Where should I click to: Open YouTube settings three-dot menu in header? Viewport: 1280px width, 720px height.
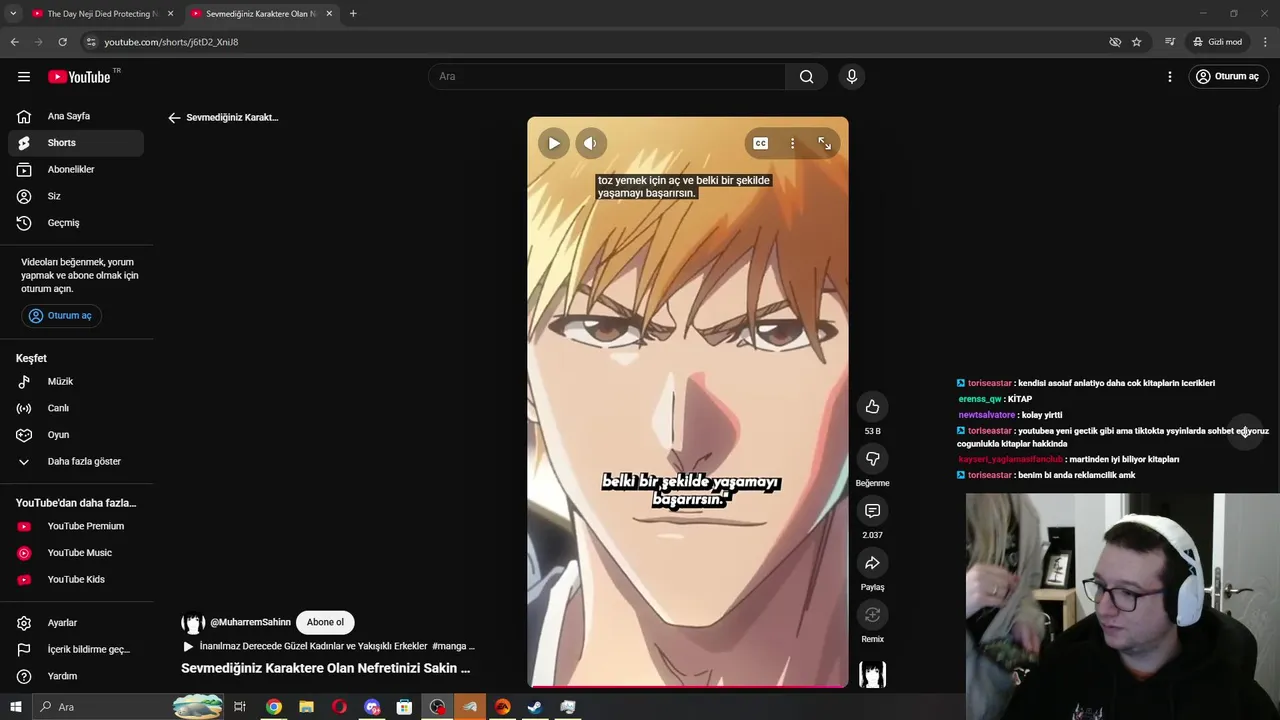click(1170, 77)
